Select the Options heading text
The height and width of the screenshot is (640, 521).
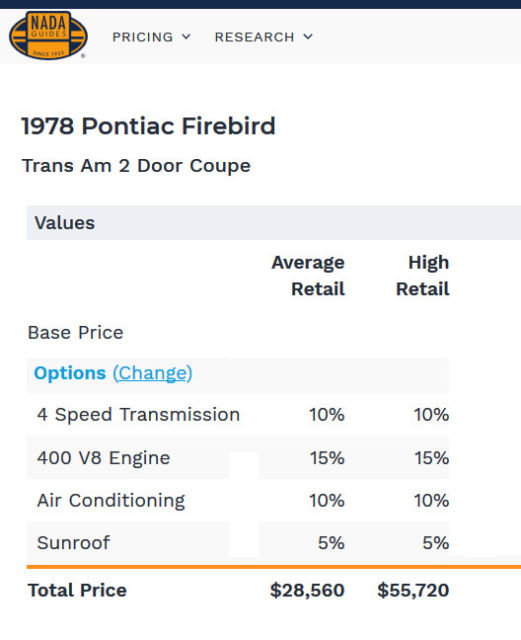[70, 373]
